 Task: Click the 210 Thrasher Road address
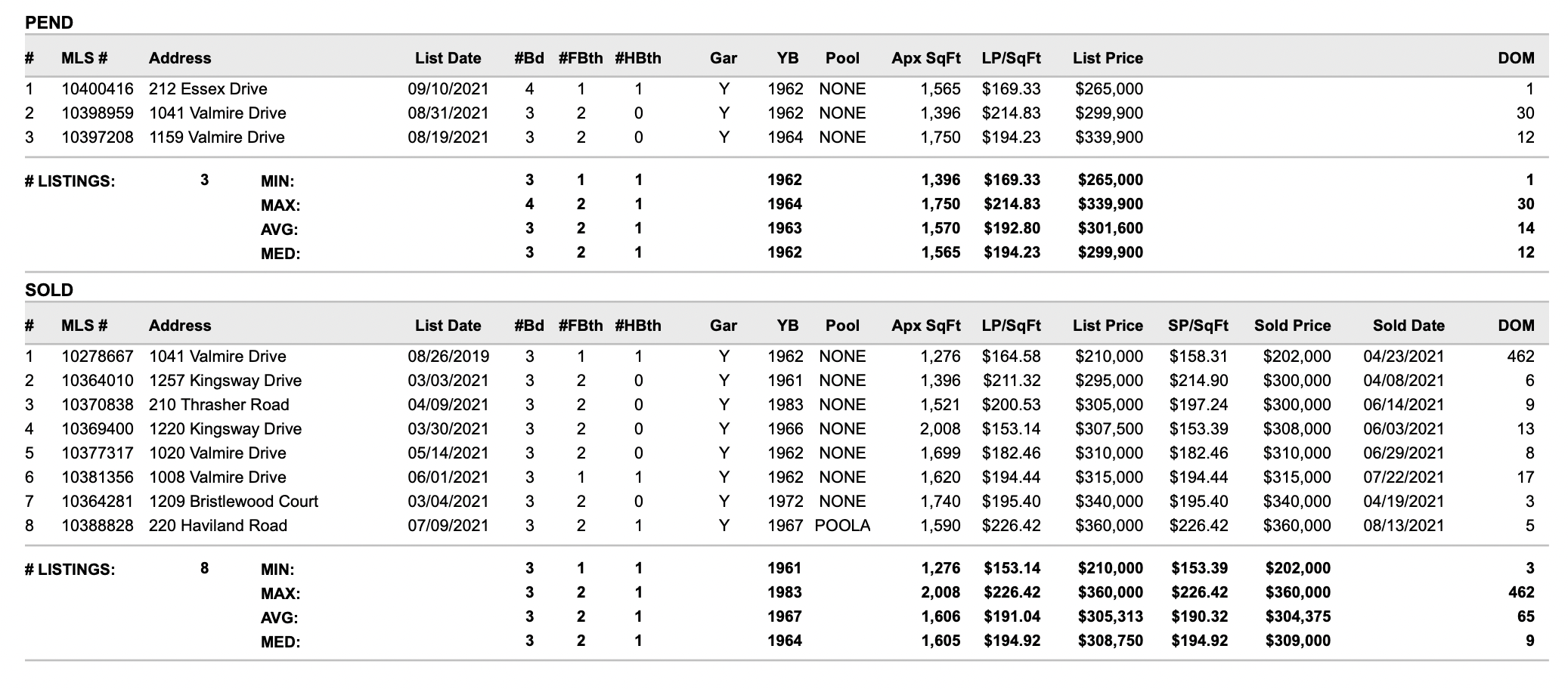pos(219,405)
